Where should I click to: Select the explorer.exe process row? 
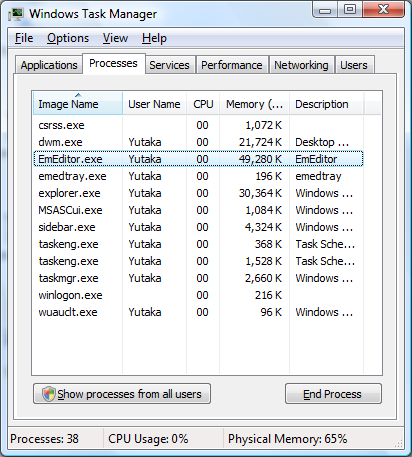198,193
